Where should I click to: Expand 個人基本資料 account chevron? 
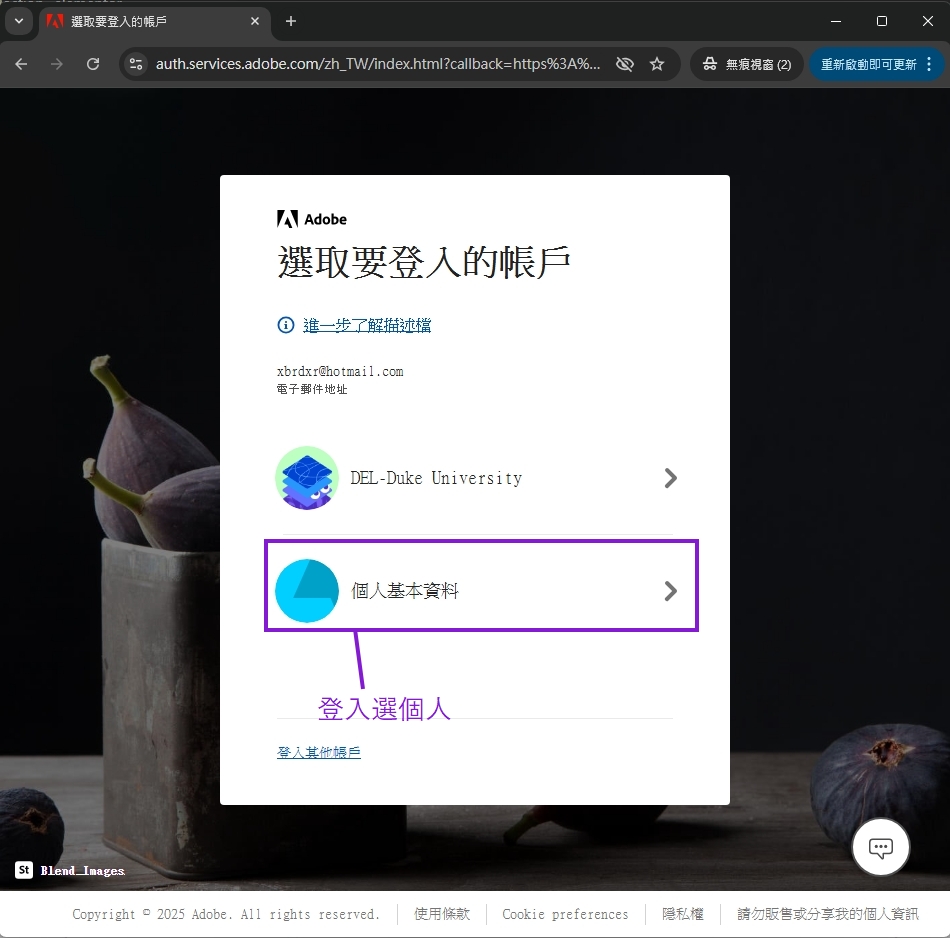tap(670, 591)
